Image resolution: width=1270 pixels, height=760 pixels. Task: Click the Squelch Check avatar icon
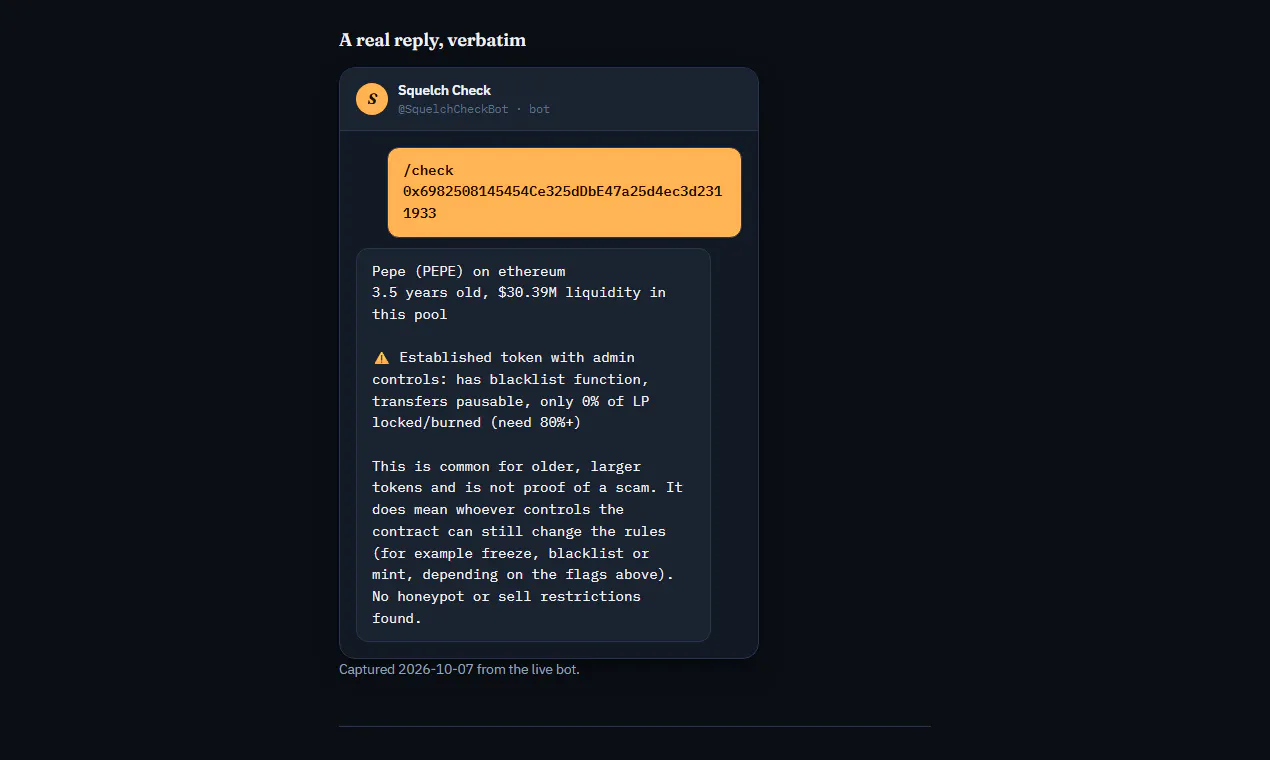point(372,99)
